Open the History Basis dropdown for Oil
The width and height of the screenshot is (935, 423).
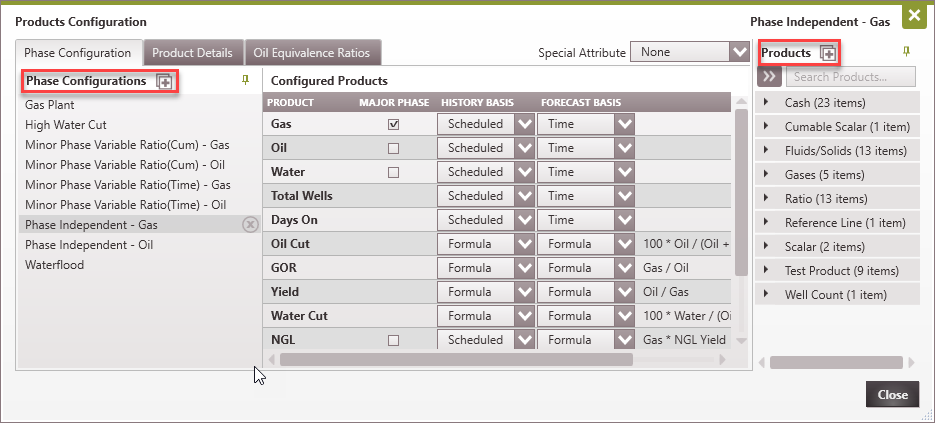click(525, 148)
